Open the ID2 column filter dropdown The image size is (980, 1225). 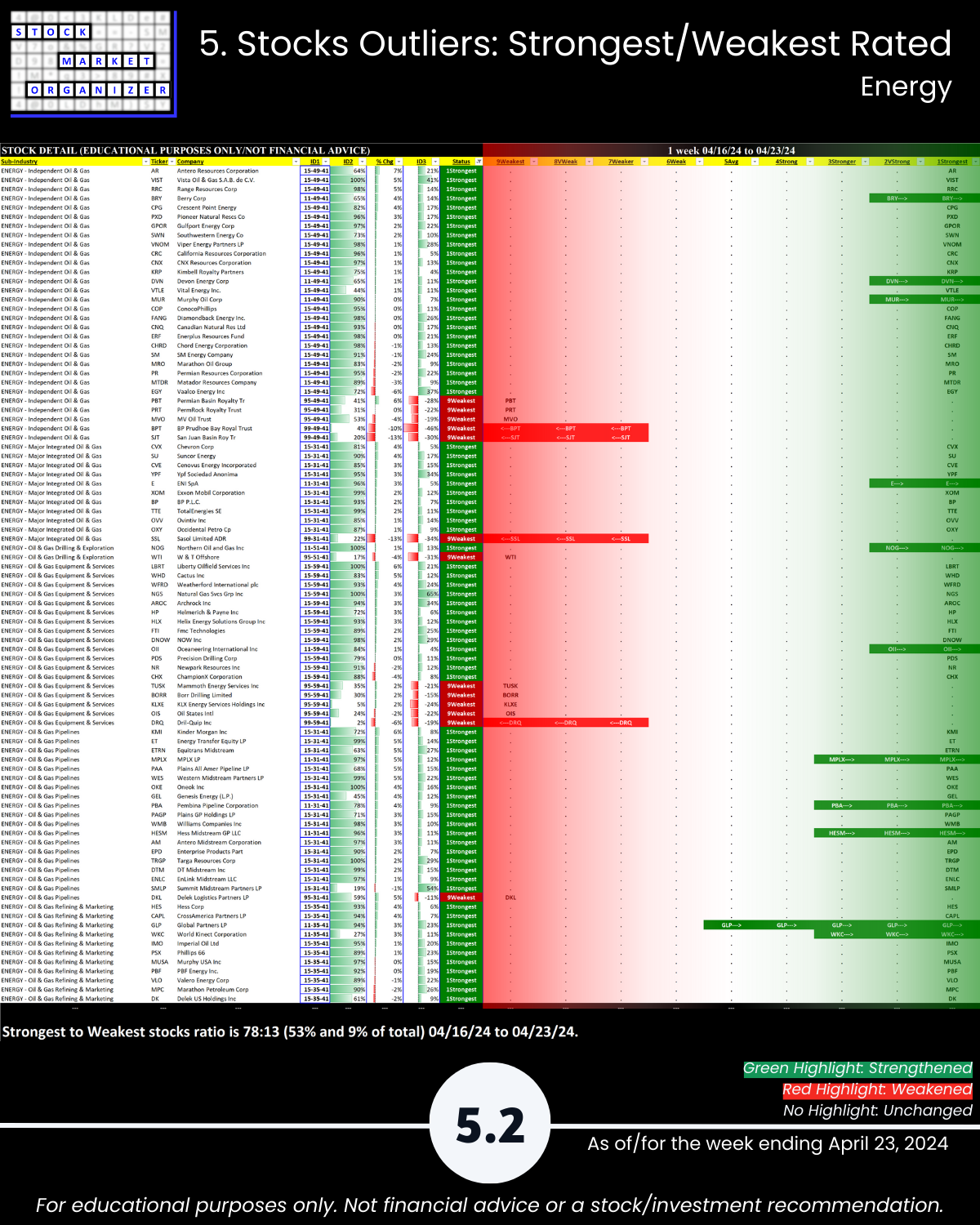pyautogui.click(x=363, y=162)
